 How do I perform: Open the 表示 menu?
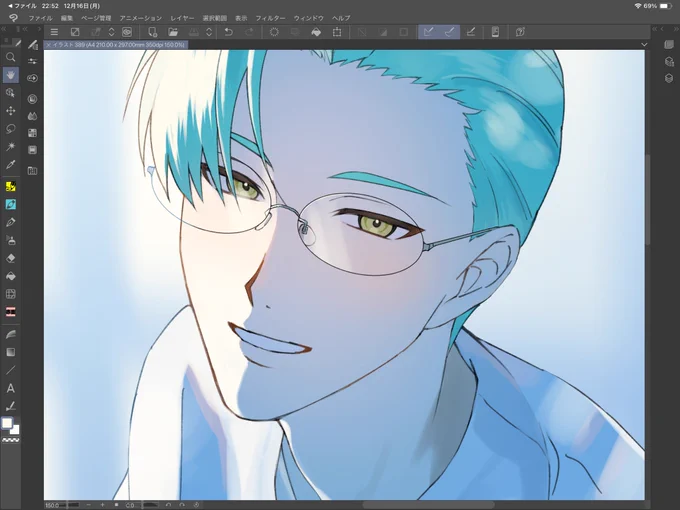point(241,18)
